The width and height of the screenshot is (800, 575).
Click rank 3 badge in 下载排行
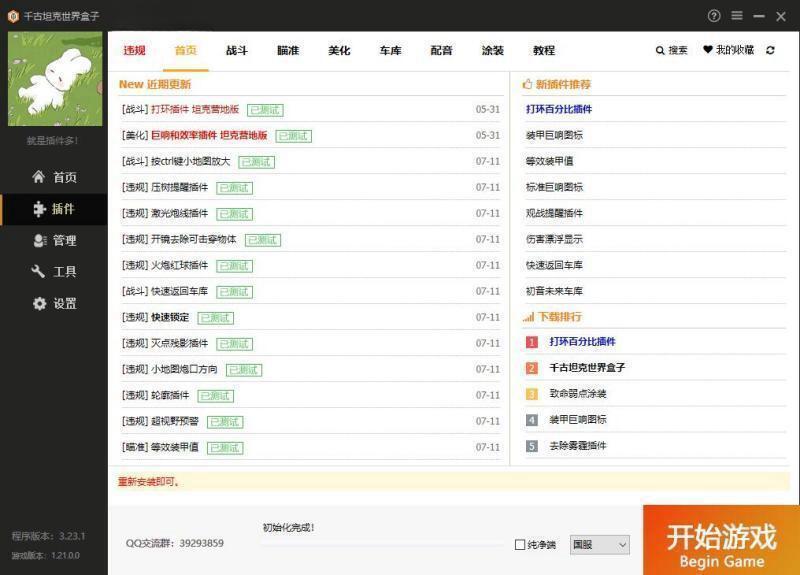point(531,394)
